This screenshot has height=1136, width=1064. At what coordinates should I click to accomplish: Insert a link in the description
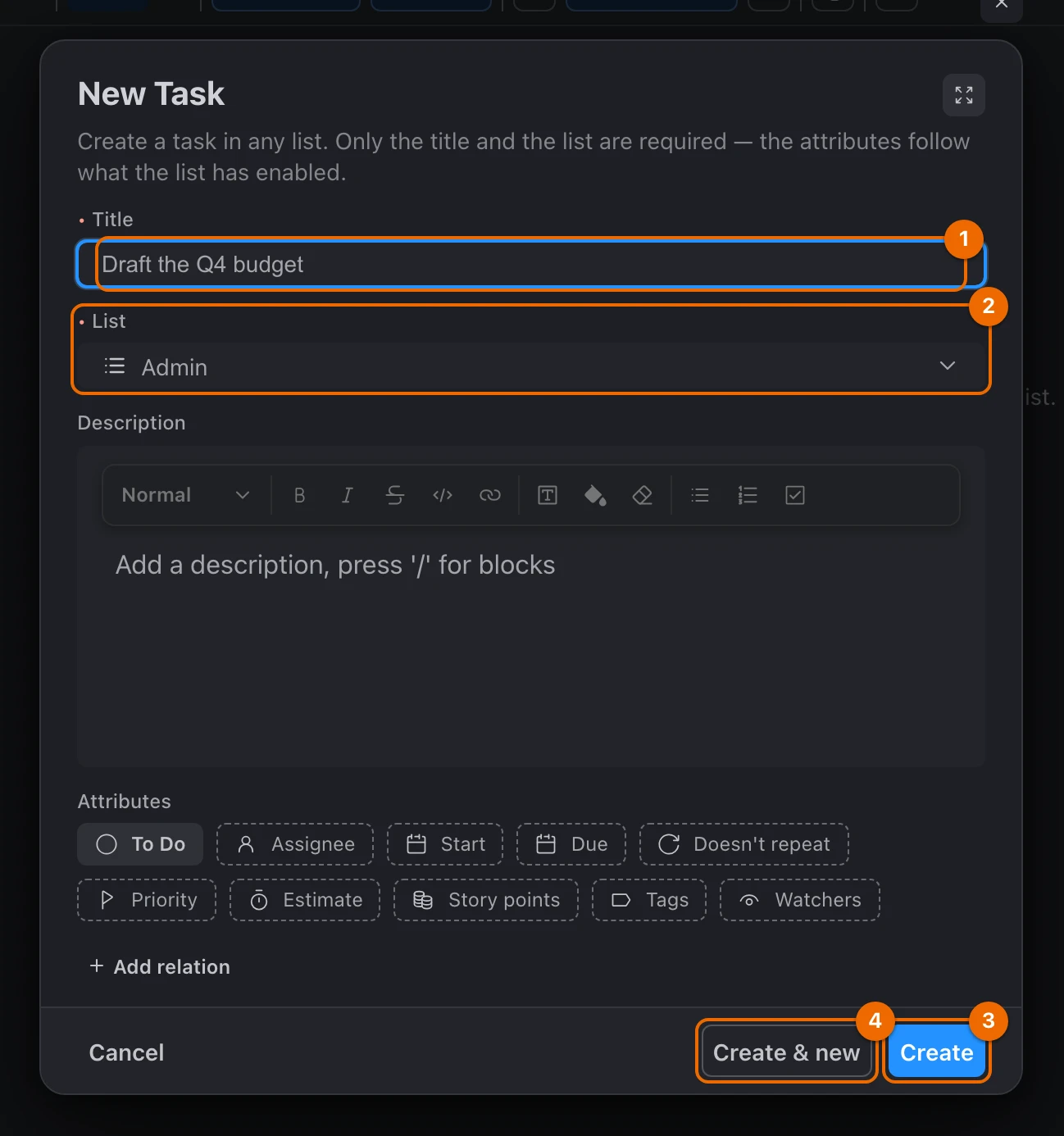pos(490,495)
